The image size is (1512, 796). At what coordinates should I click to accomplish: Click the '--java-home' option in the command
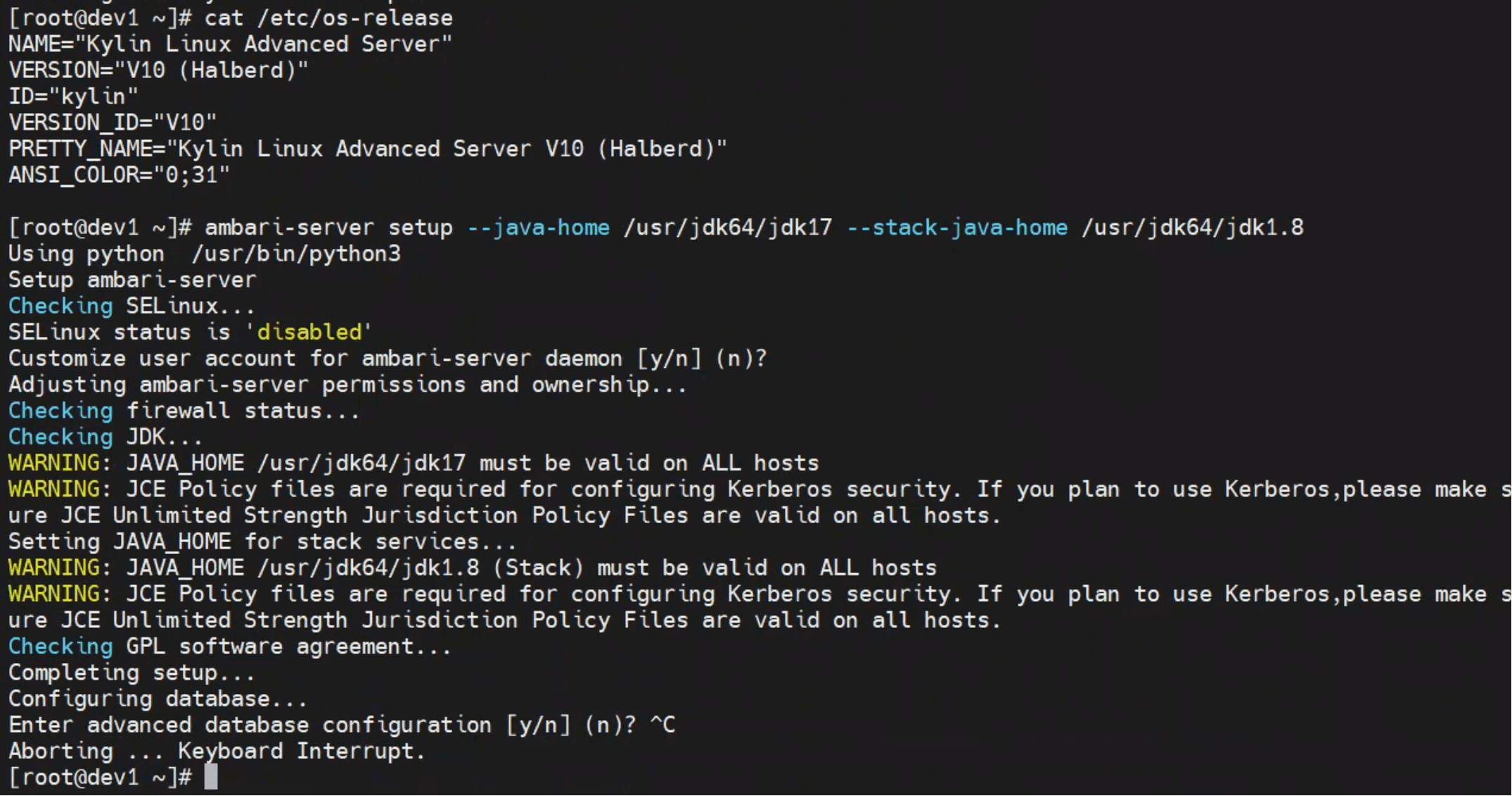(x=538, y=228)
